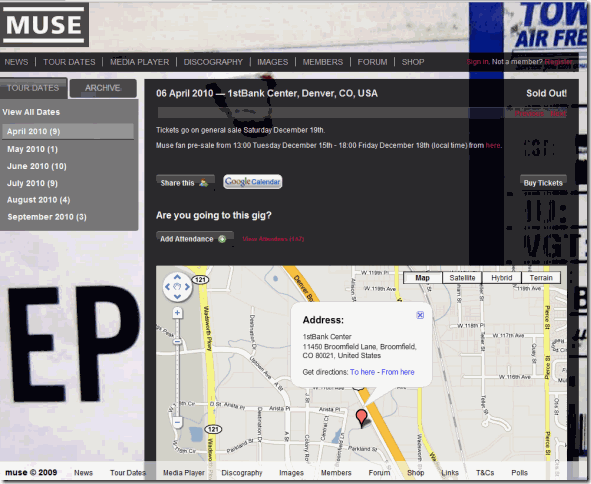Screen dimensions: 591x484
Task: Close the Address info bubble
Action: point(420,315)
